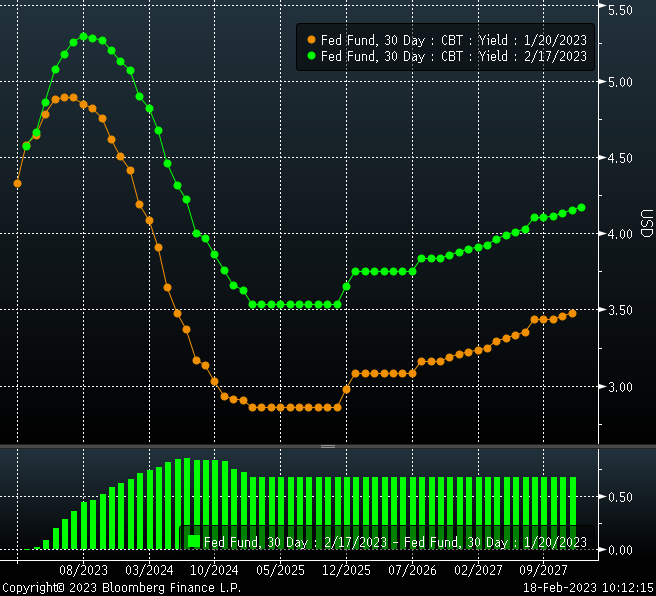Click the USD axis unit label
This screenshot has height=596, width=656.
(x=644, y=224)
